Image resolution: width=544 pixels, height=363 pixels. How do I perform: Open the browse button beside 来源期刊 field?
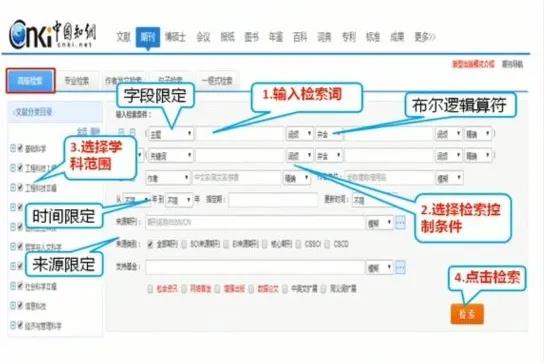coord(400,222)
